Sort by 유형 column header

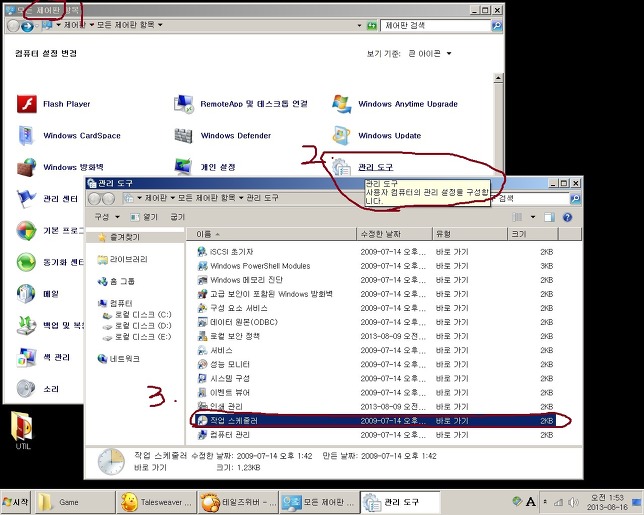(x=470, y=234)
